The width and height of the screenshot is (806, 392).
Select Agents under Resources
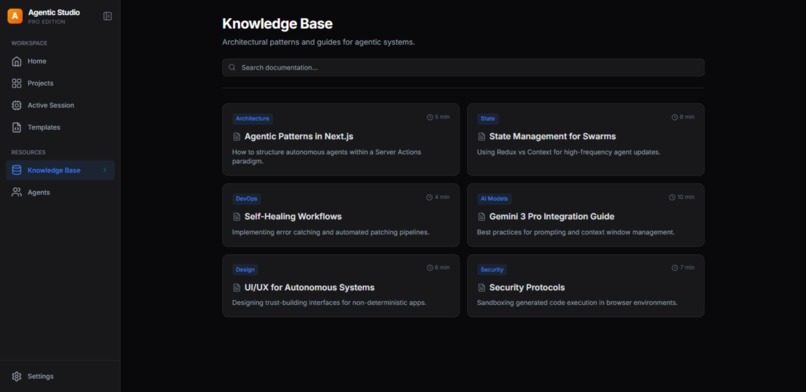coord(60,192)
